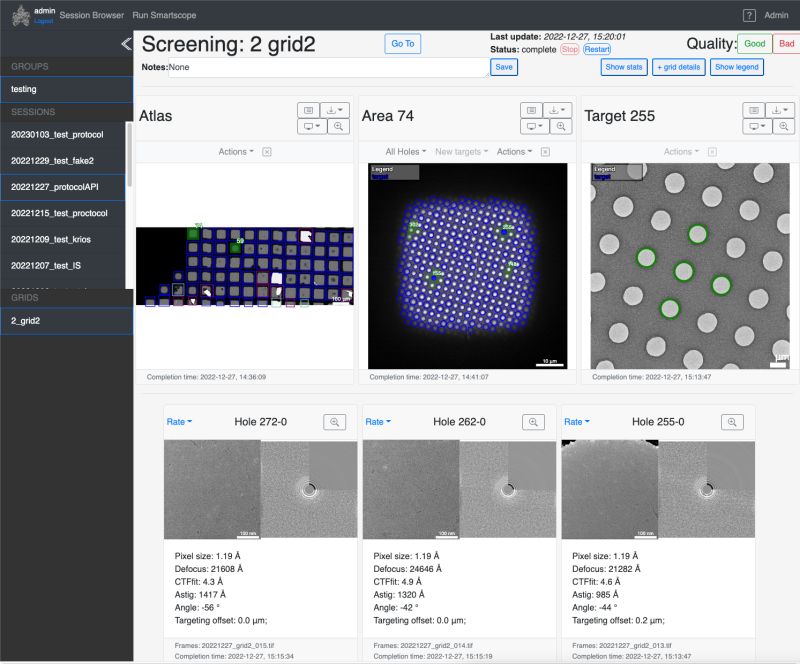Viewport: 800px width, 664px height.
Task: Select the 2_grid2 grid
Action: 66,321
